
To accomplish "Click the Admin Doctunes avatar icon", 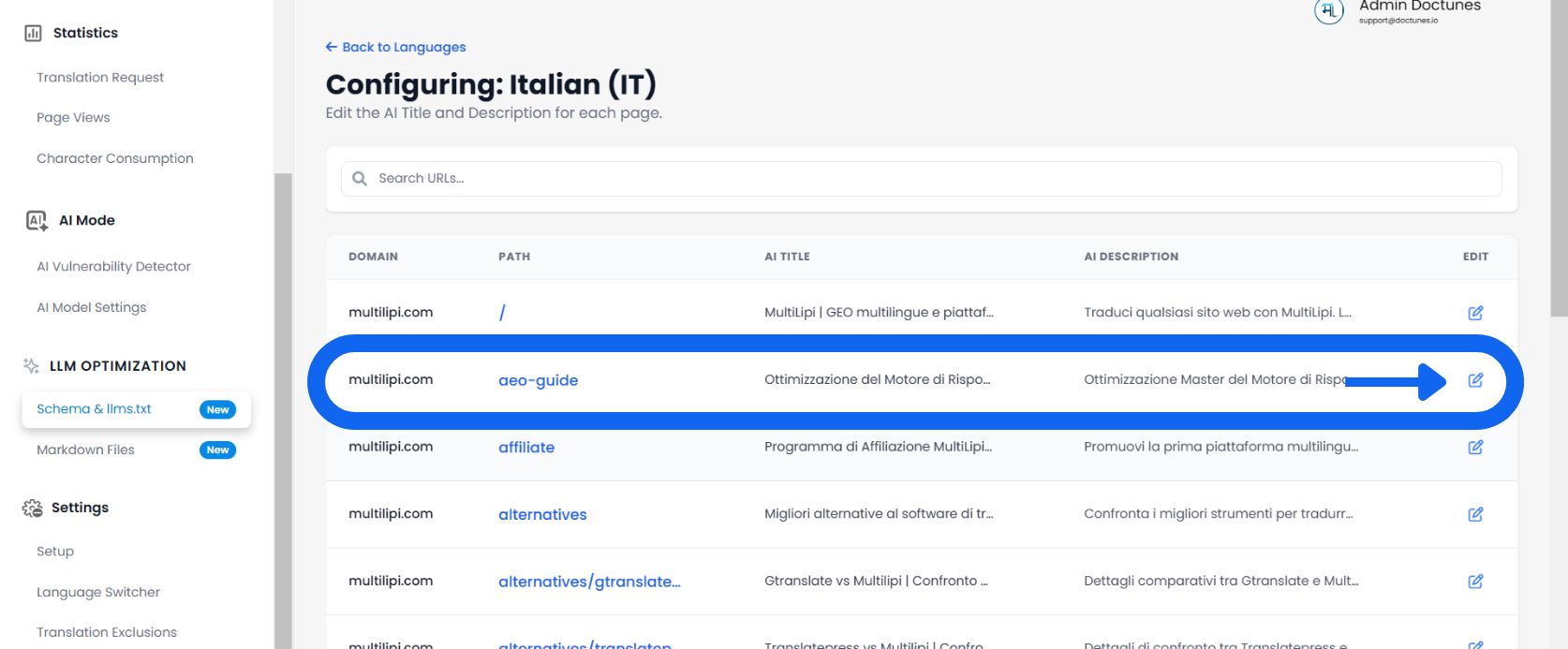I will [1329, 10].
